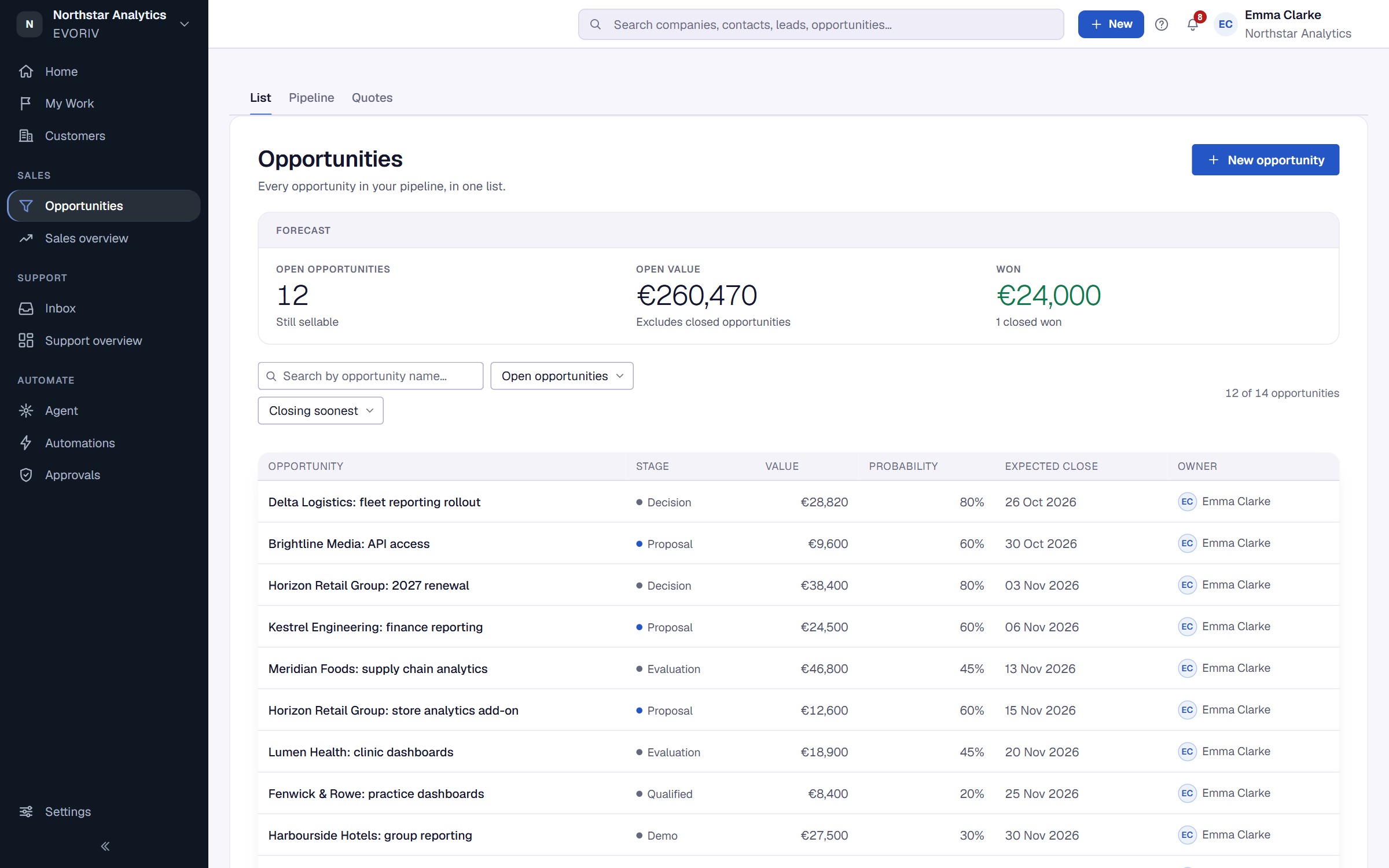Open Support overview grid icon
1389x868 pixels.
[x=26, y=340]
